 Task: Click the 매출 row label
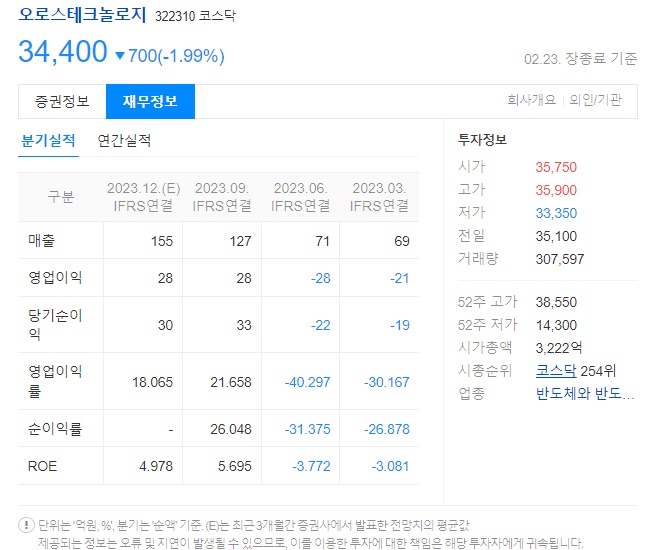(41, 240)
